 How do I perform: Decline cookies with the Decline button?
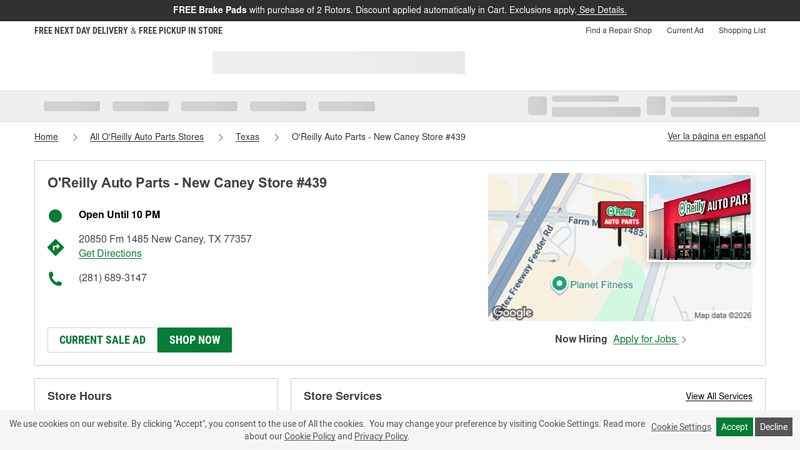tap(773, 427)
